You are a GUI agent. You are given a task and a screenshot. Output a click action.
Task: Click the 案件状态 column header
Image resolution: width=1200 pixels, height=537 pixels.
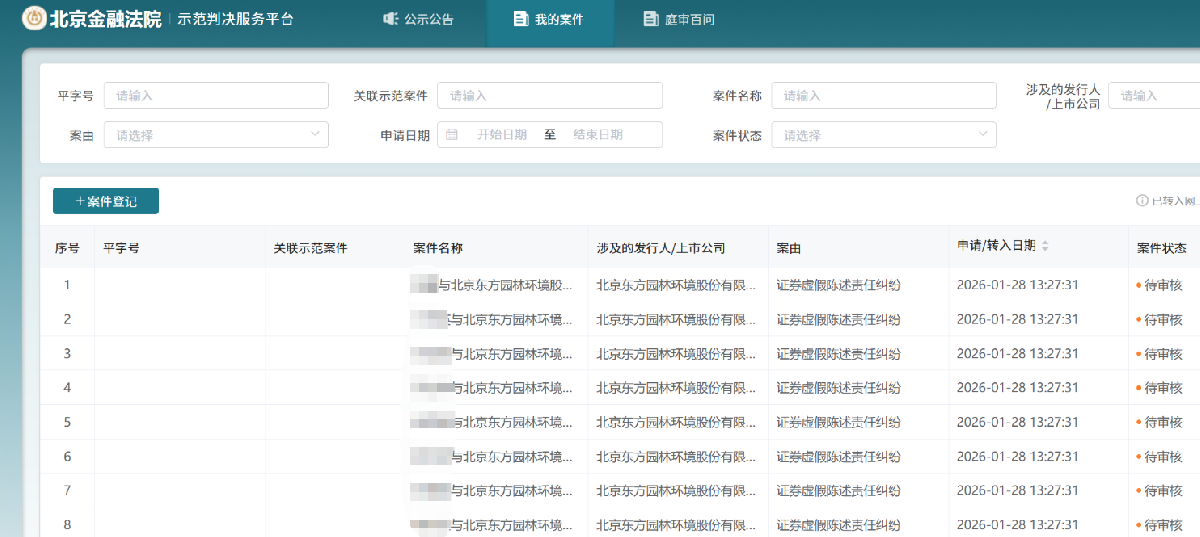(1162, 248)
